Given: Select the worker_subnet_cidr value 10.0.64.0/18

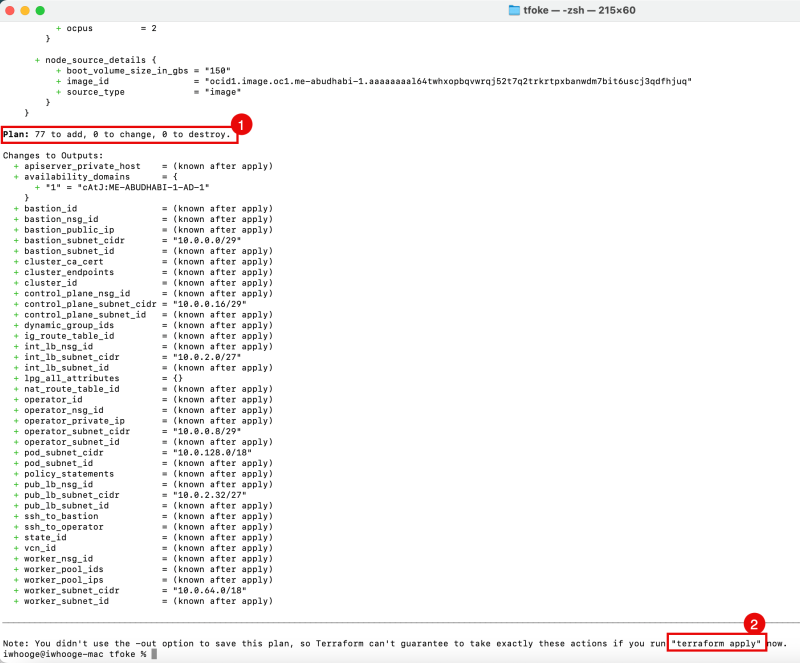Looking at the screenshot, I should tap(206, 590).
